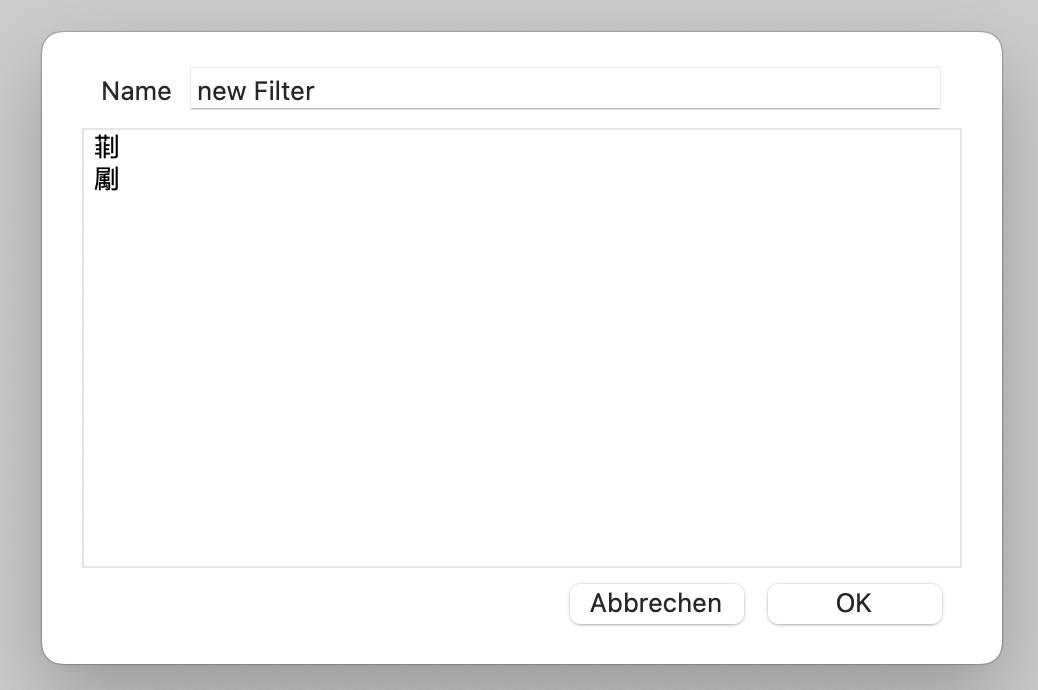Place cursor before "new" in Name field
Image resolution: width=1038 pixels, height=690 pixels.
click(198, 91)
